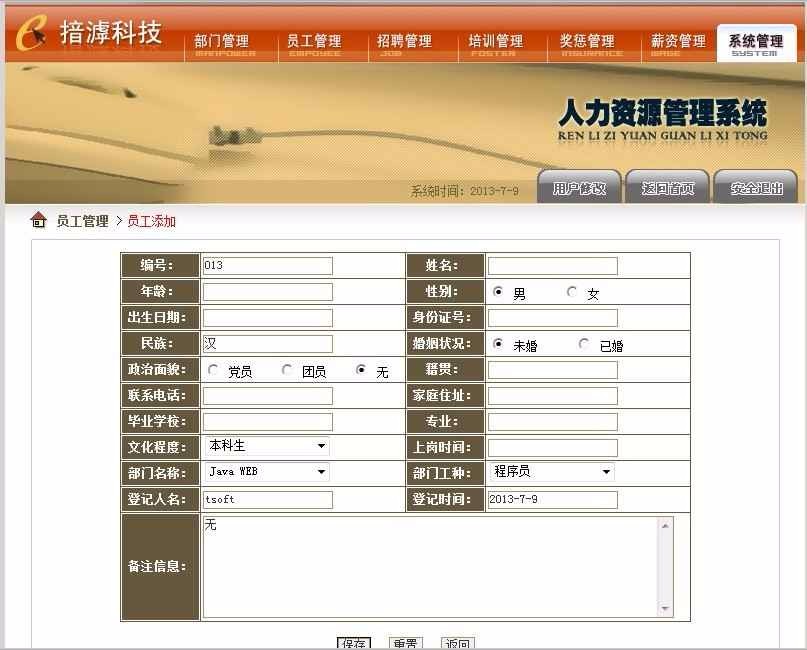
Task: Click the 返回首页 (return home) button
Action: (x=666, y=186)
